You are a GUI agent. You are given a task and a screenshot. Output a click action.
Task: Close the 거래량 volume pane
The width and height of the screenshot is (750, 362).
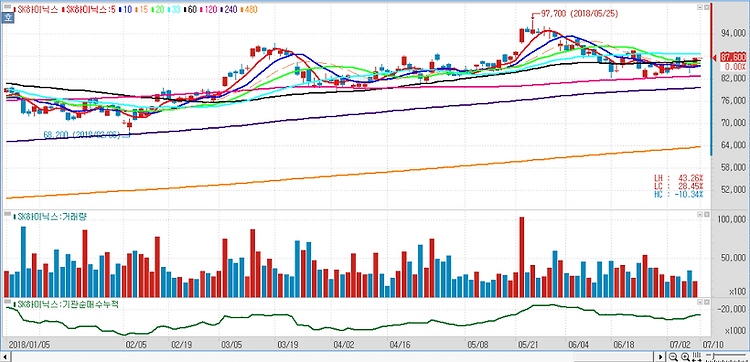(707, 215)
